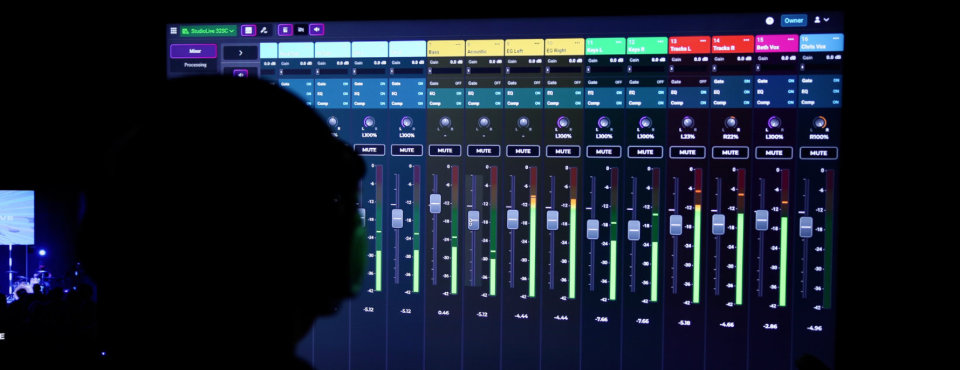Mute the Acoustic channel
The height and width of the screenshot is (370, 960).
pos(484,151)
